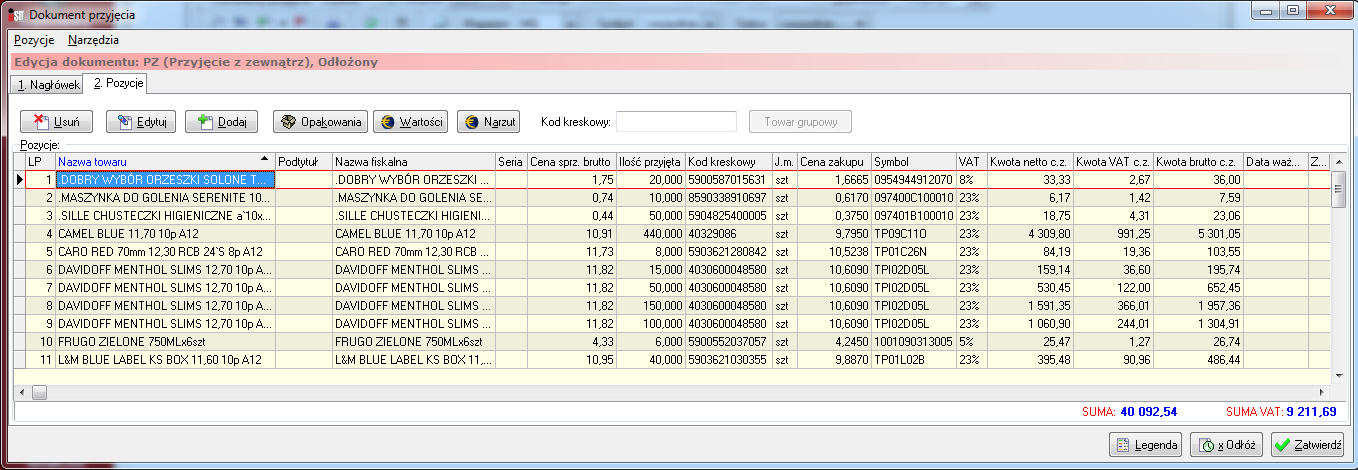This screenshot has height=470, width=1358.
Task: Click the Narzut markup button
Action: click(x=489, y=122)
